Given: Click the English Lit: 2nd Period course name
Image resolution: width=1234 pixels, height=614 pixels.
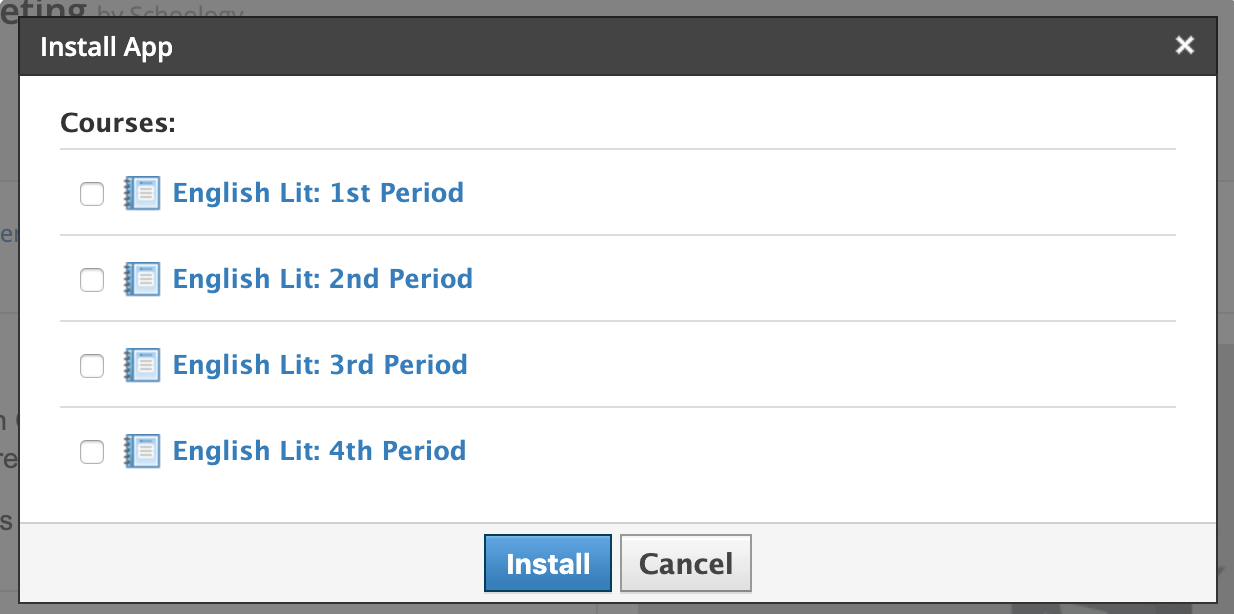Looking at the screenshot, I should (322, 279).
